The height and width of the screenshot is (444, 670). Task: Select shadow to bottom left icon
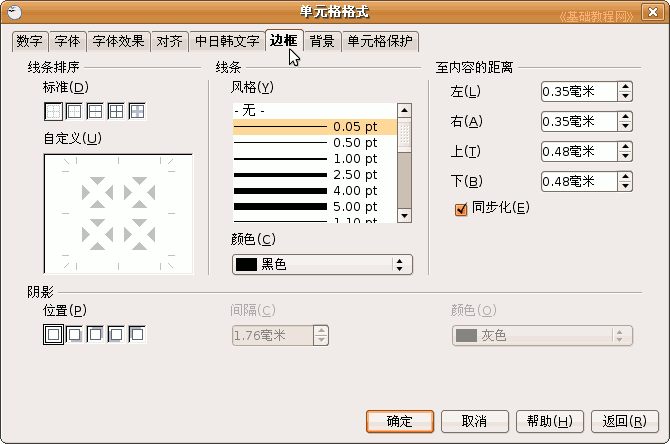tap(116, 334)
